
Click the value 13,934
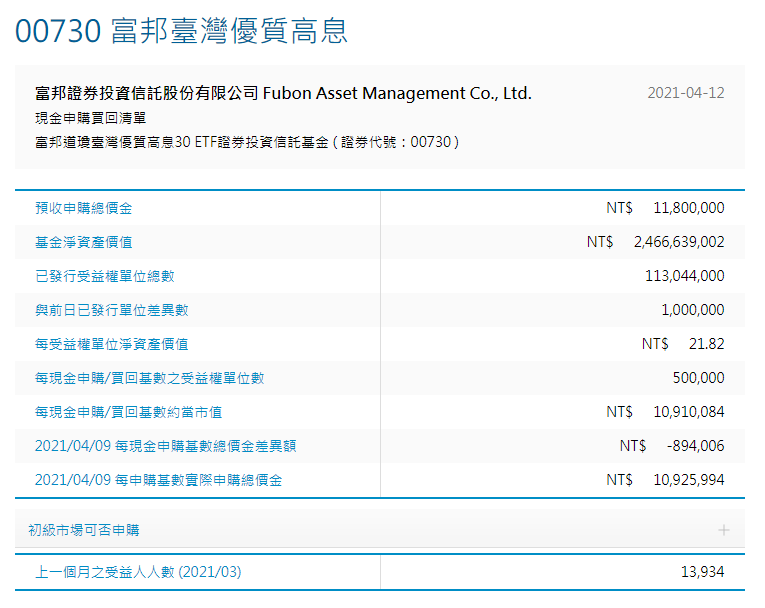pyautogui.click(x=702, y=571)
